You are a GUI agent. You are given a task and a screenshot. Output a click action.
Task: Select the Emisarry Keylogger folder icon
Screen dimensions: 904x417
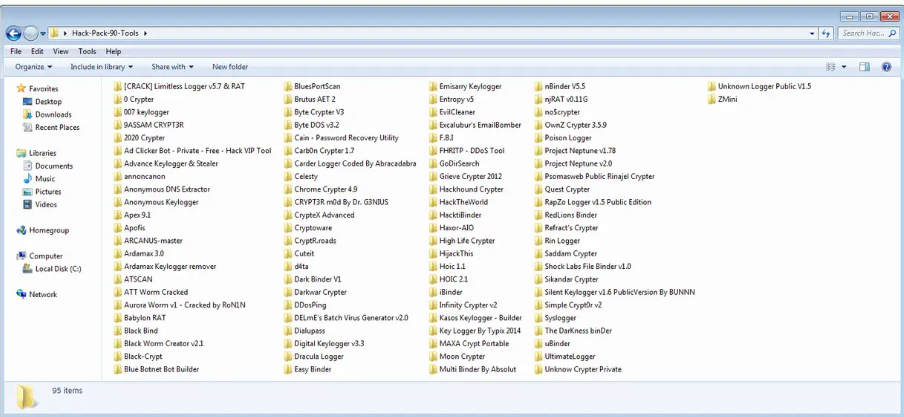tap(434, 87)
